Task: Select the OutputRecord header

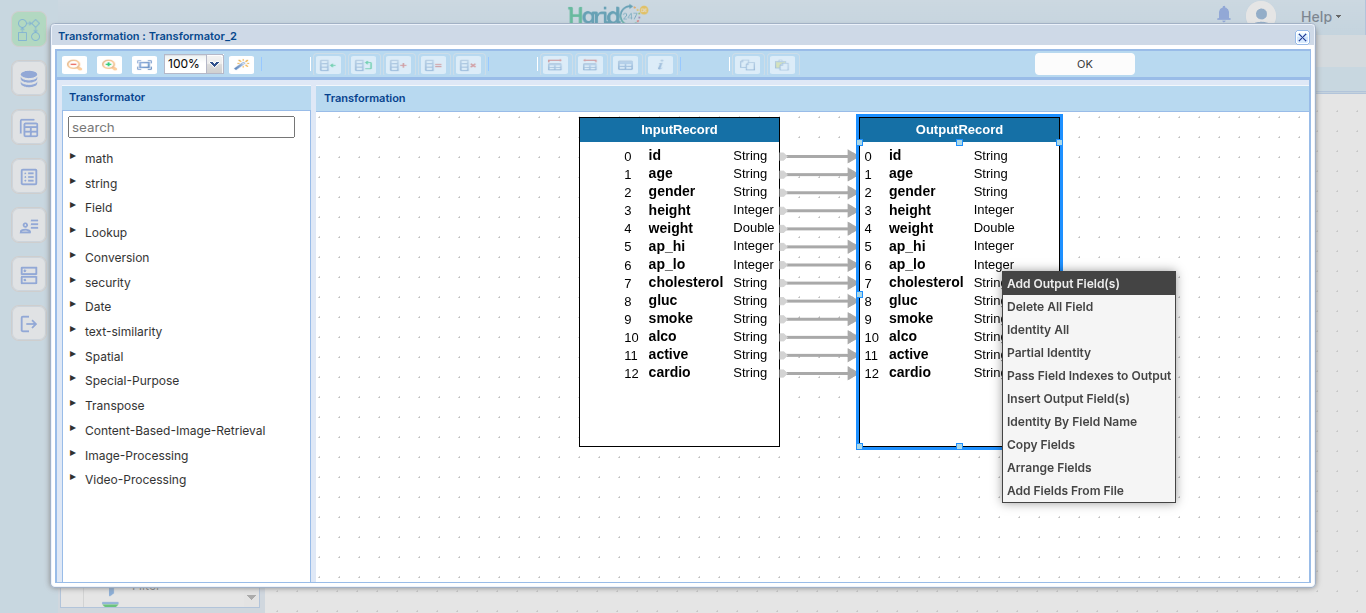Action: [x=959, y=130]
